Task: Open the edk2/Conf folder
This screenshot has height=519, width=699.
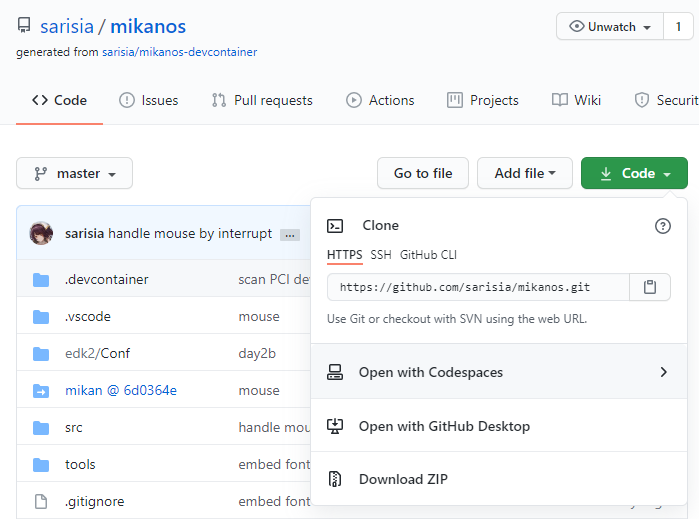Action: coord(98,354)
